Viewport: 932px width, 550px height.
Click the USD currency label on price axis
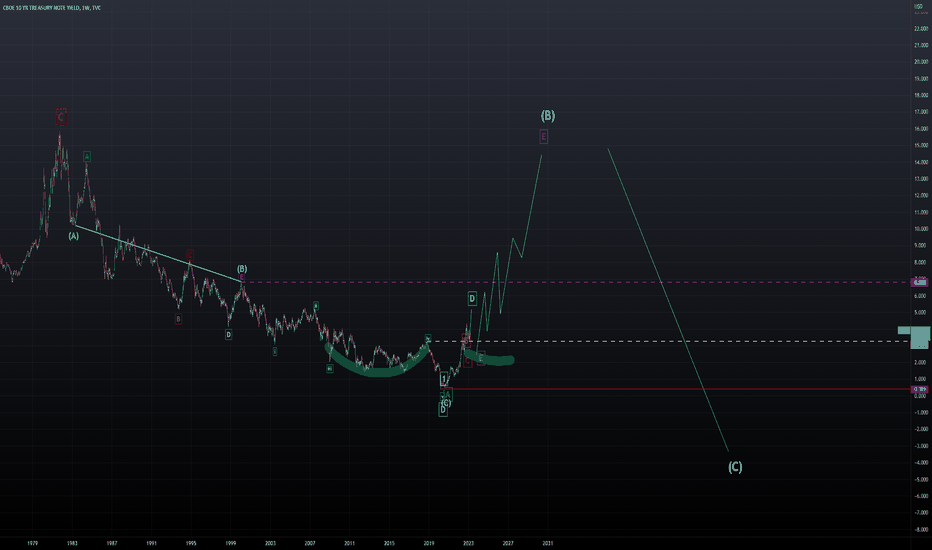click(918, 7)
